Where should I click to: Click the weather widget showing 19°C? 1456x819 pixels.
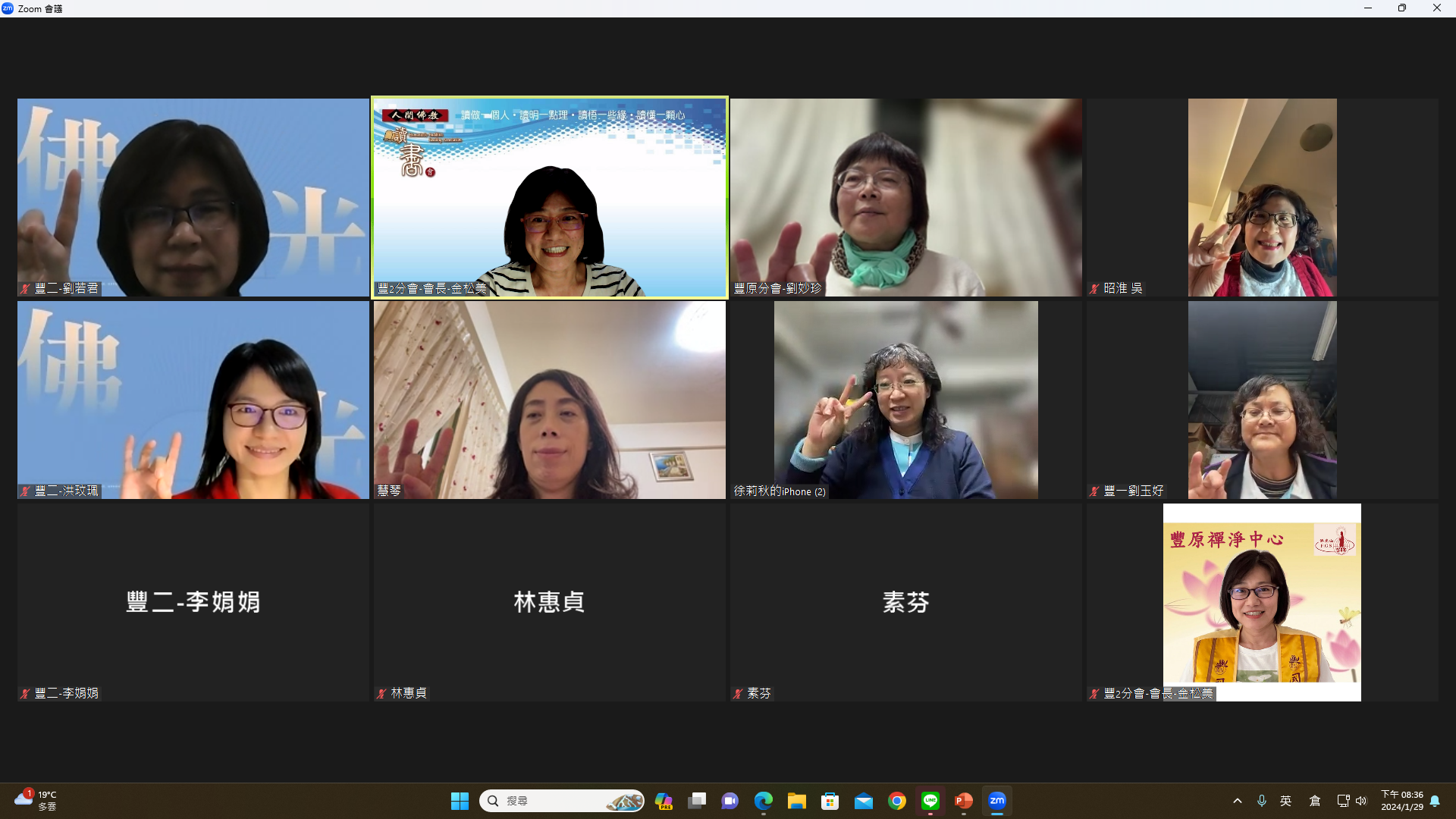coord(36,801)
